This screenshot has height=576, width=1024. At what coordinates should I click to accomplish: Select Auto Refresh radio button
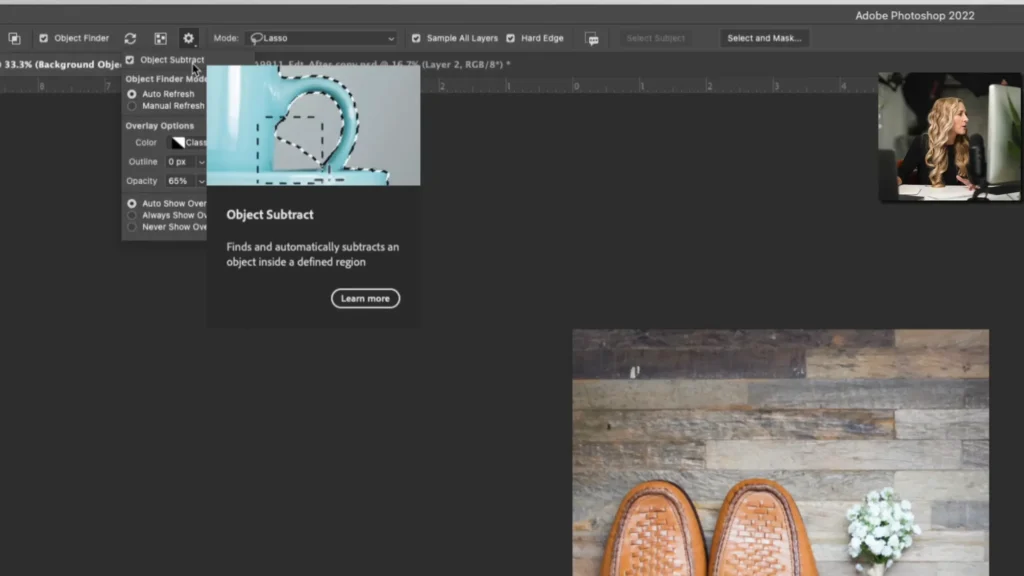pos(132,94)
